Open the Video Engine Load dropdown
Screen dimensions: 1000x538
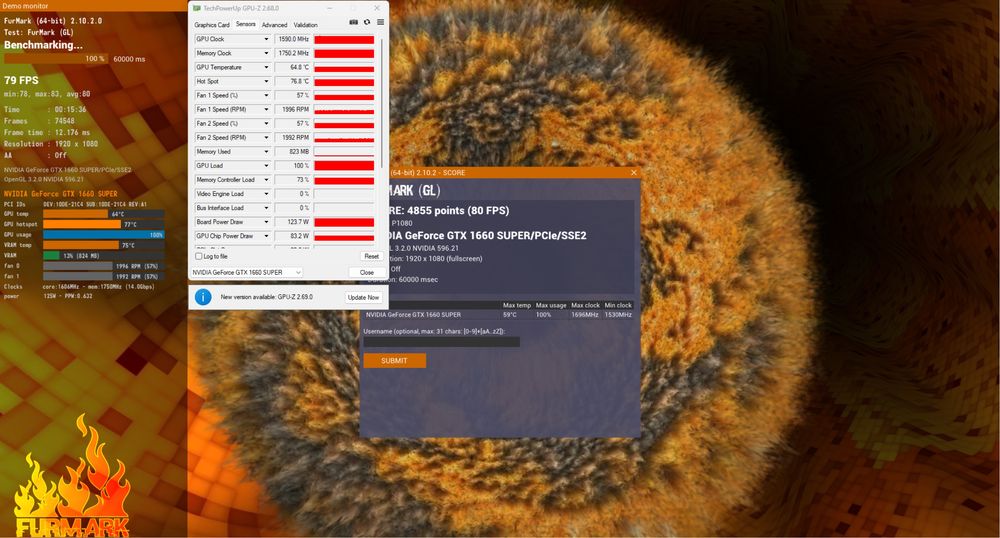point(267,194)
